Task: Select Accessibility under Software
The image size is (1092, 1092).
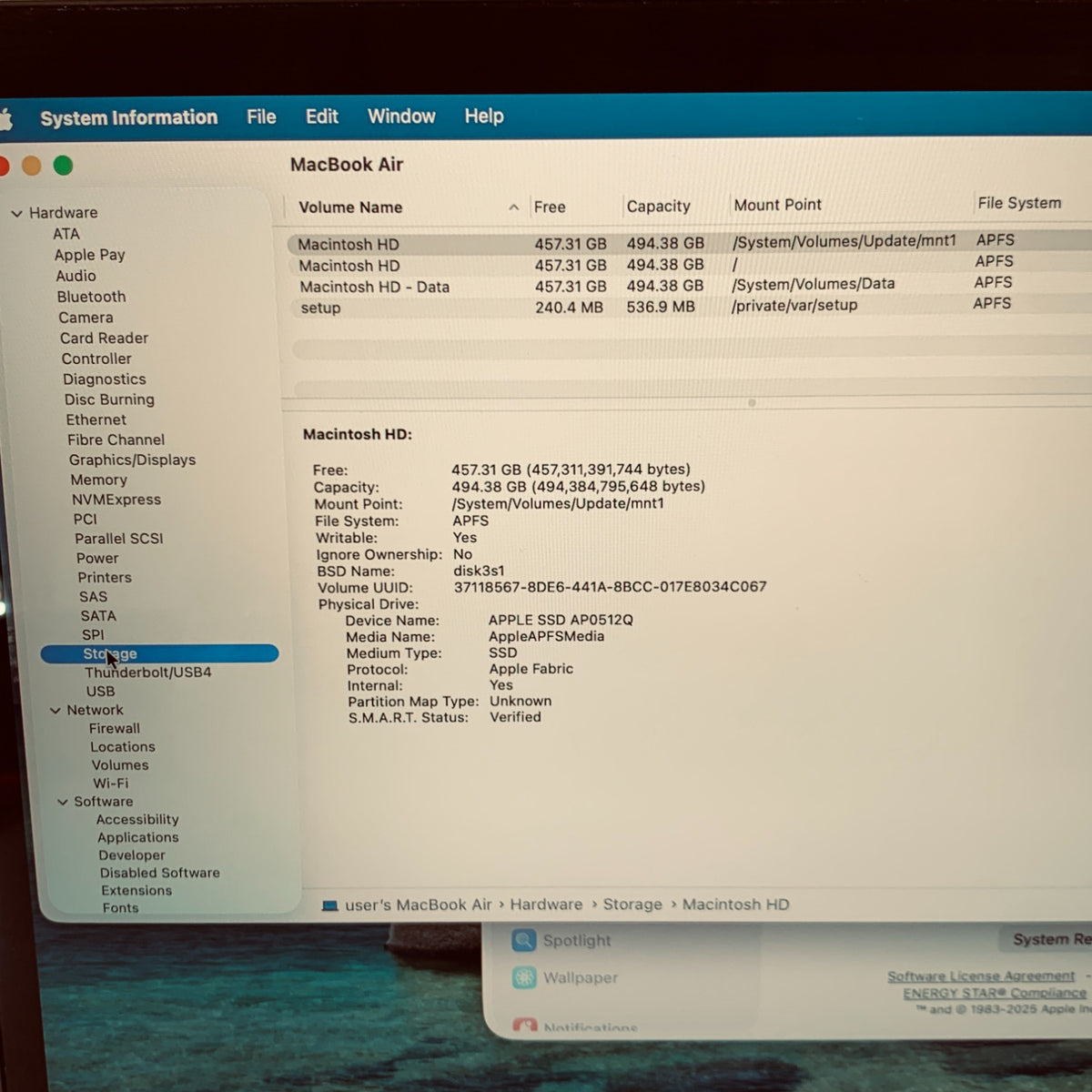Action: tap(137, 819)
